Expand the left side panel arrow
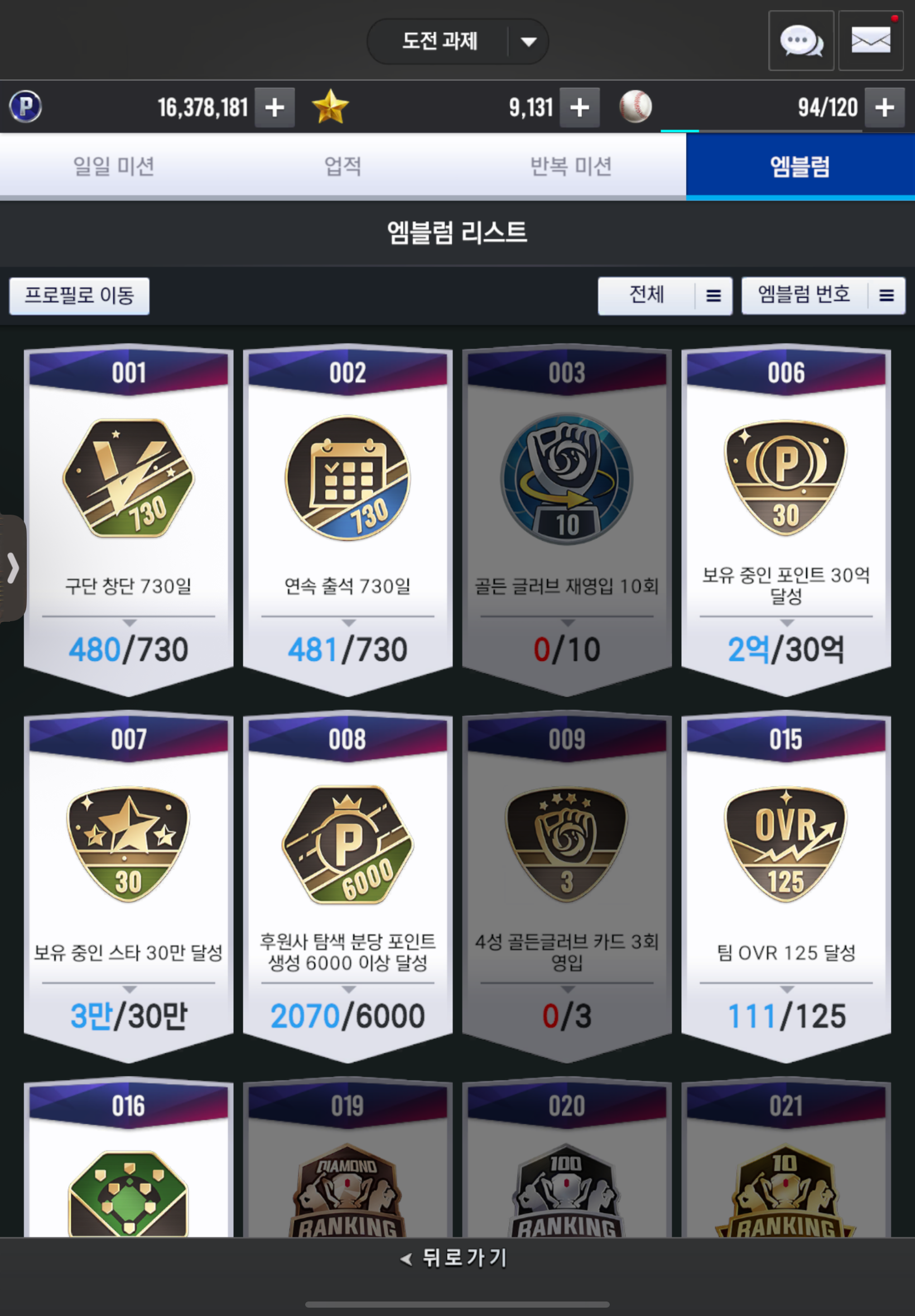This screenshot has height=1316, width=915. 13,568
